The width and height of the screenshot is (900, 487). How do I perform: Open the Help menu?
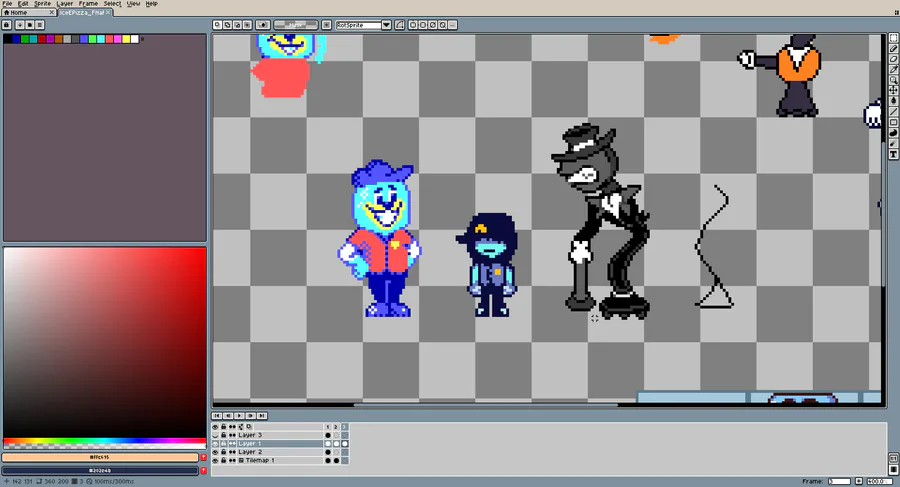pos(152,3)
